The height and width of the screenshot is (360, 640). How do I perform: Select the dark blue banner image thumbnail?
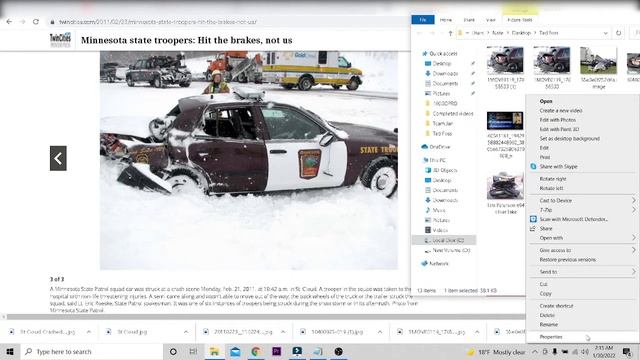pyautogui.click(x=505, y=121)
